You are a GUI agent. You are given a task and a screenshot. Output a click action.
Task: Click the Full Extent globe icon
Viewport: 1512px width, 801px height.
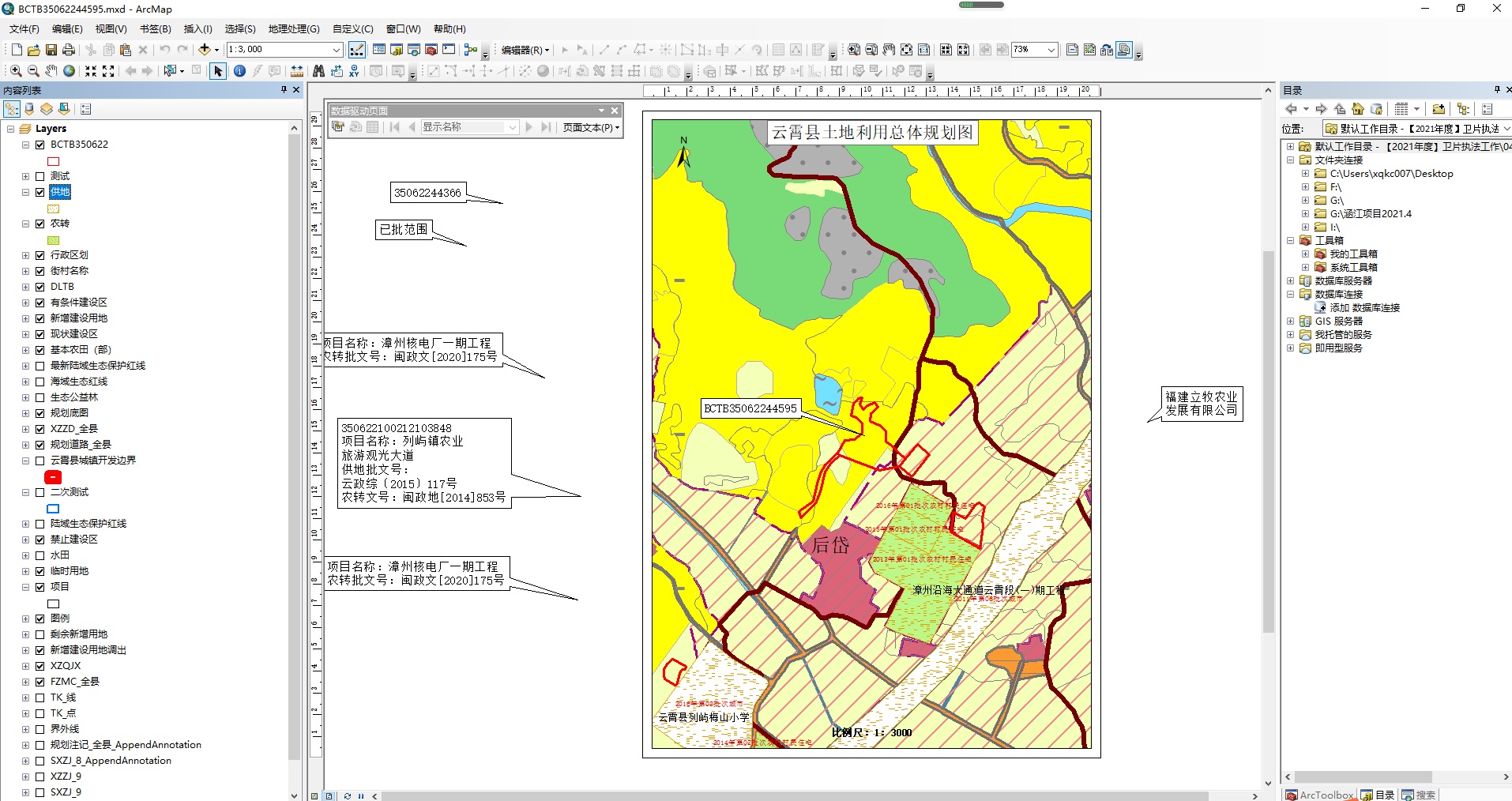click(70, 71)
